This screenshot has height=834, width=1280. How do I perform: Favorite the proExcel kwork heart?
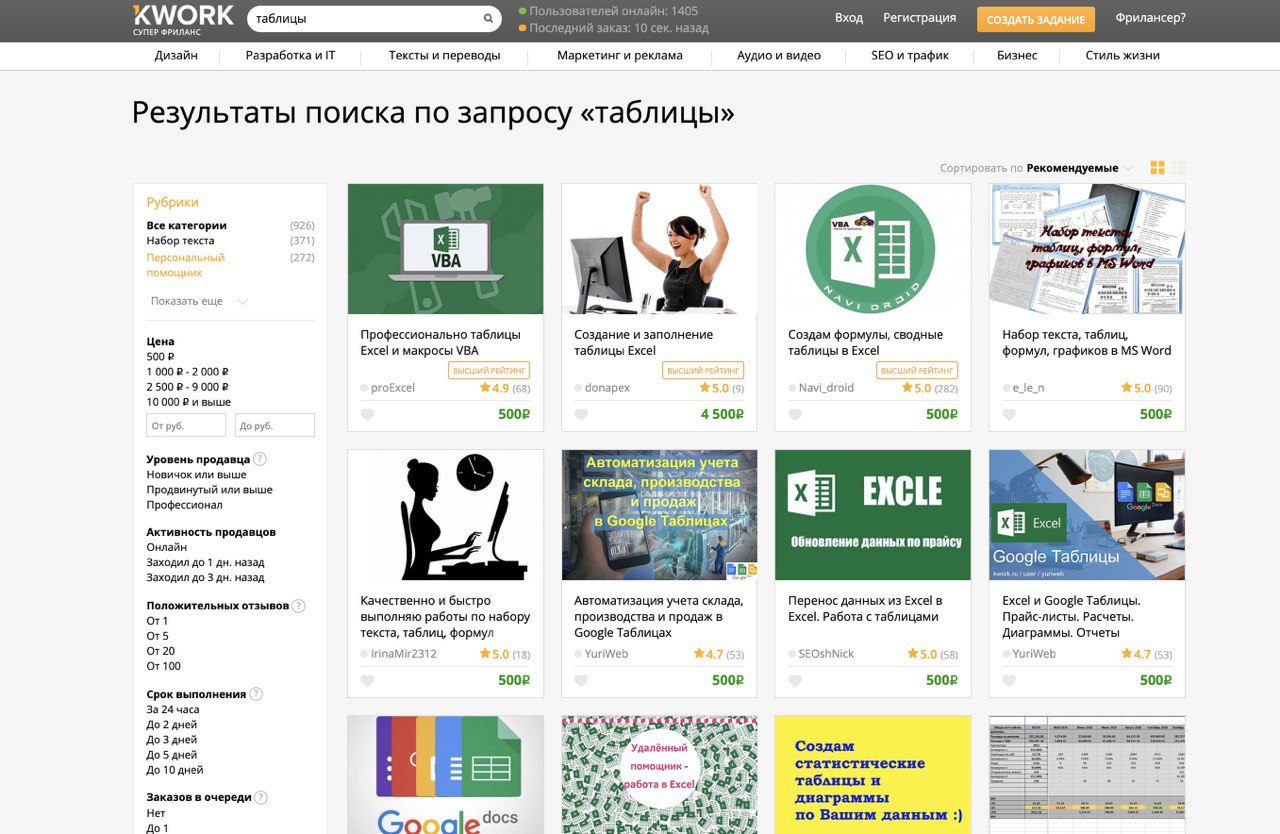coord(367,415)
